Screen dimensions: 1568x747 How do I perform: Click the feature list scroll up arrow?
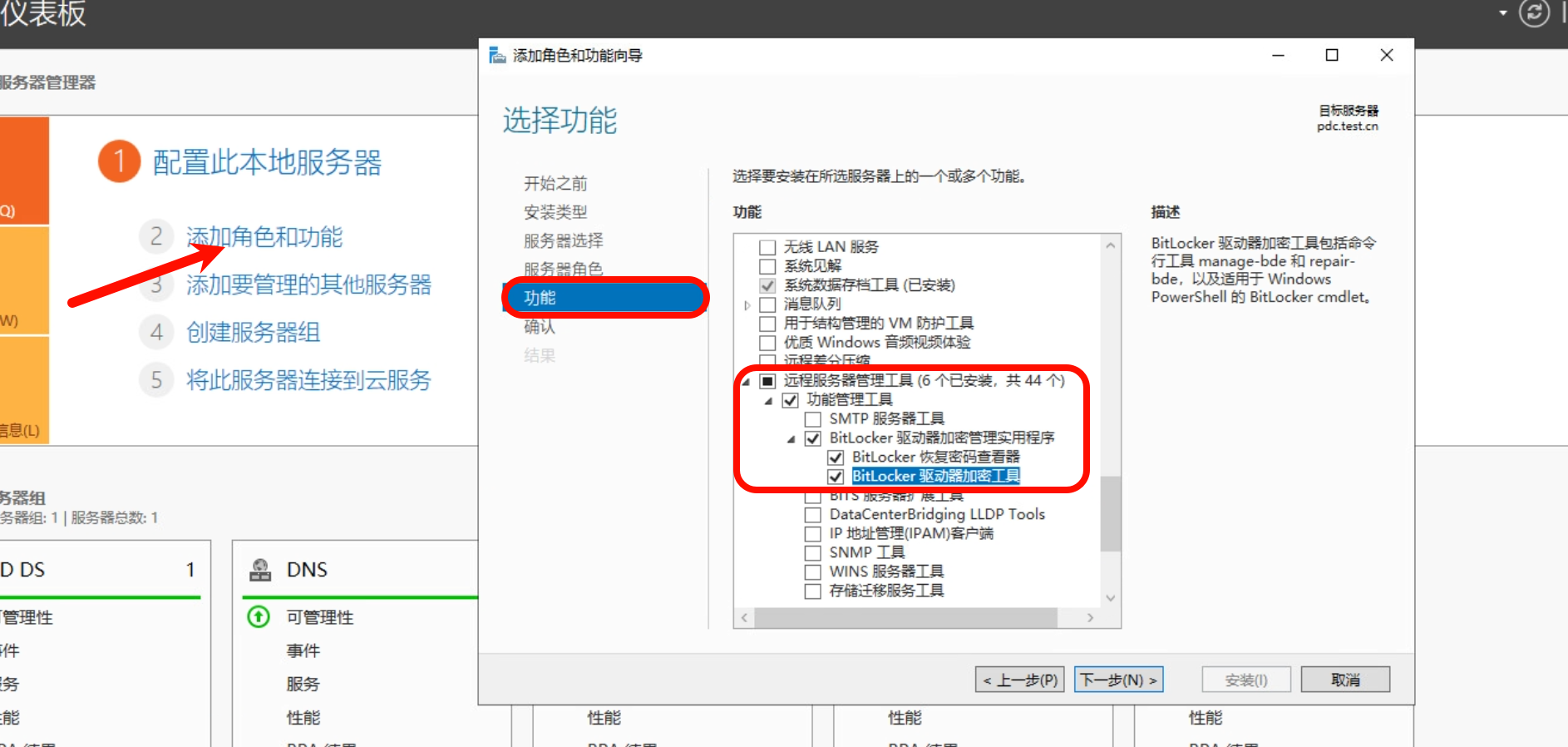pos(1111,245)
